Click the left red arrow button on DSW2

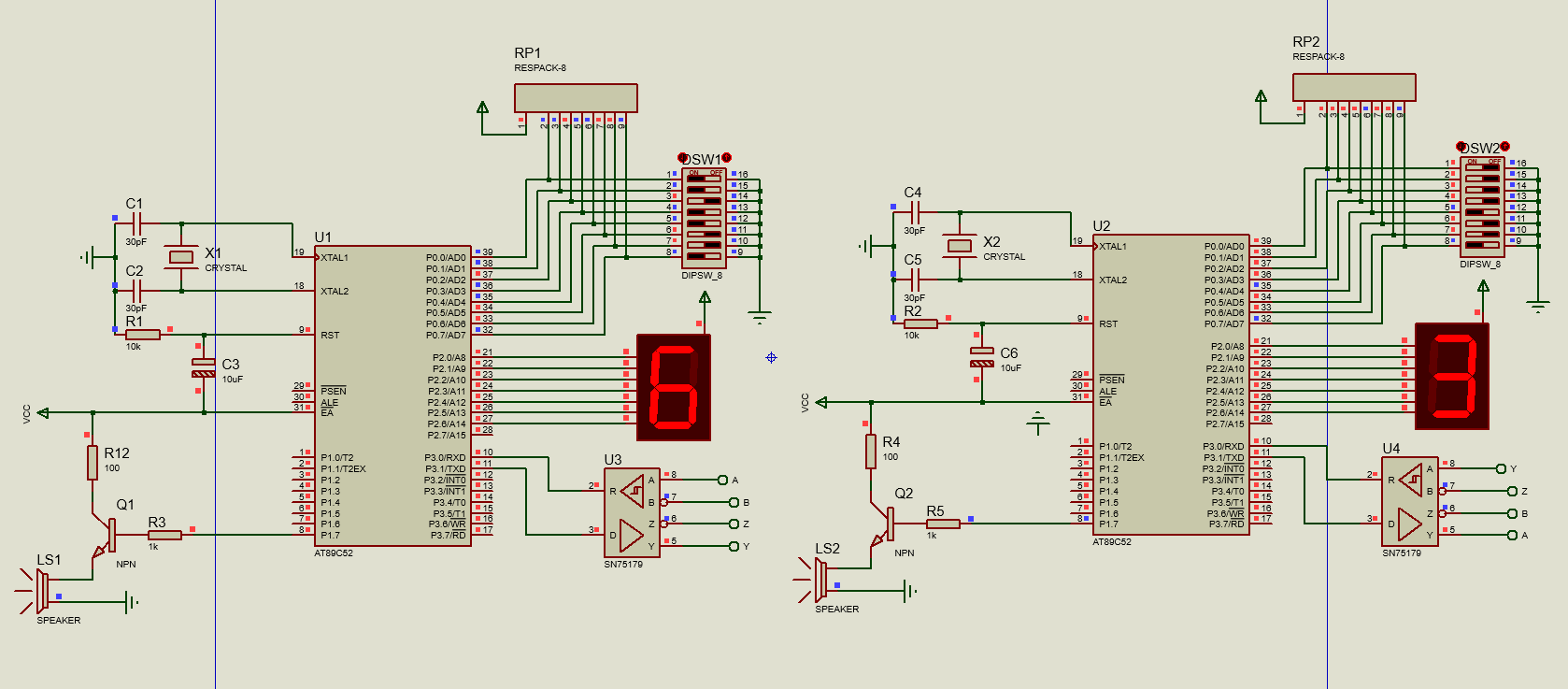coord(1461,147)
